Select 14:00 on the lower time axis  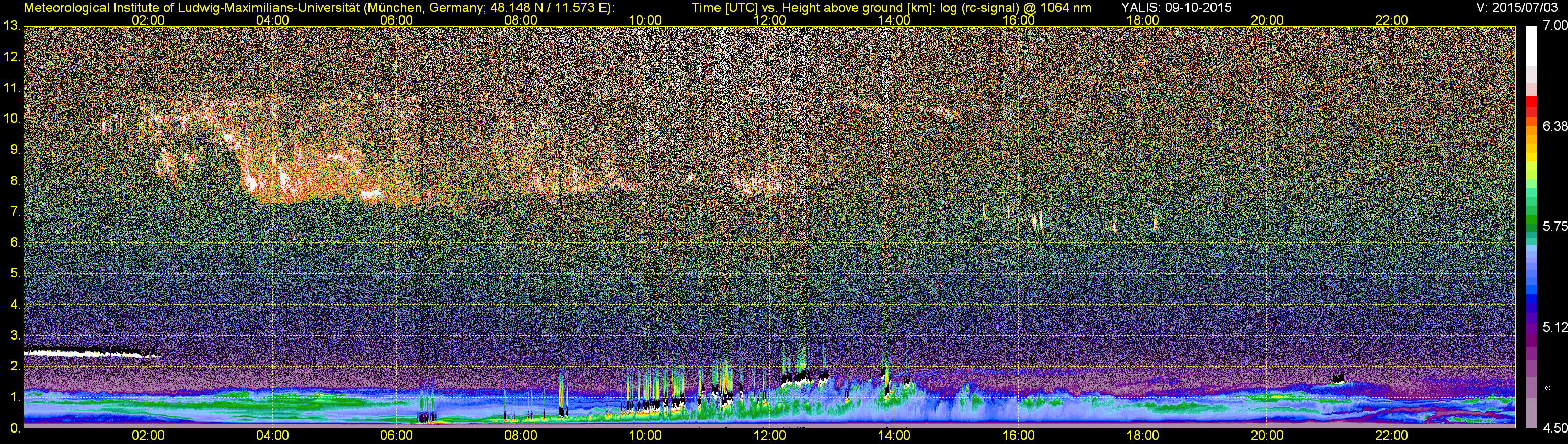tap(894, 436)
